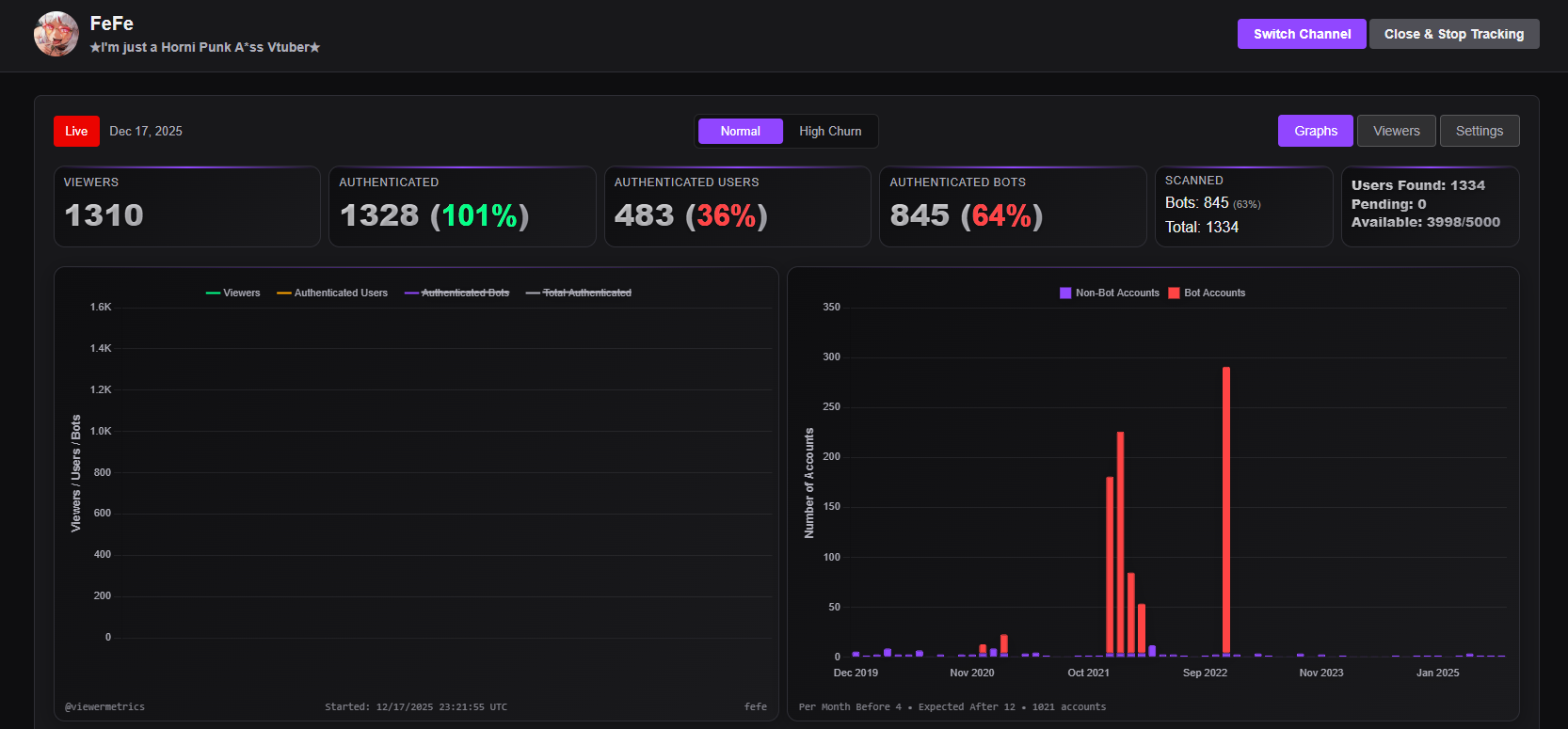
Task: Select the Normal mode toggle
Action: [741, 131]
